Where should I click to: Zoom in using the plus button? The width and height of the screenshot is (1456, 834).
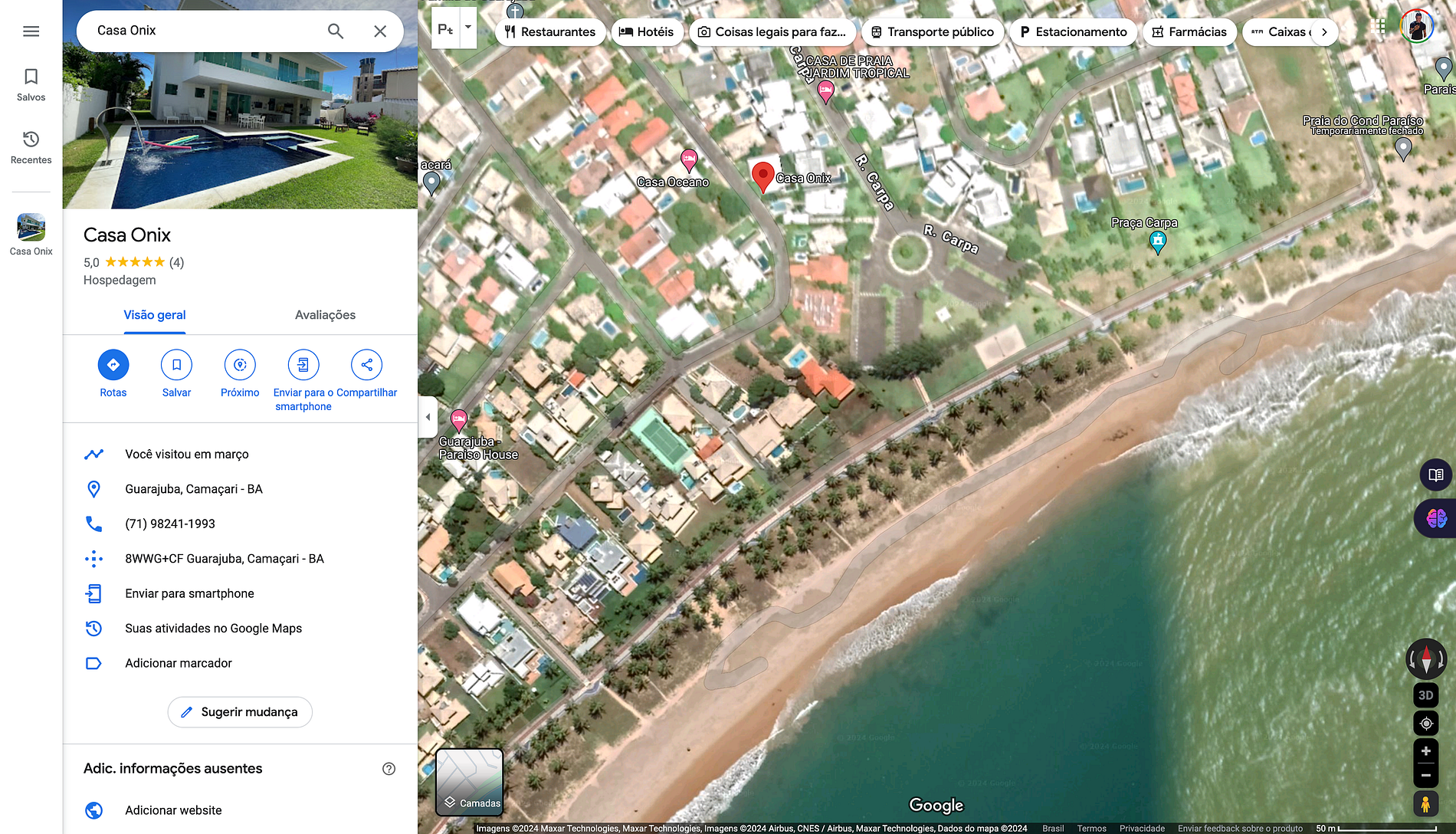pyautogui.click(x=1425, y=751)
